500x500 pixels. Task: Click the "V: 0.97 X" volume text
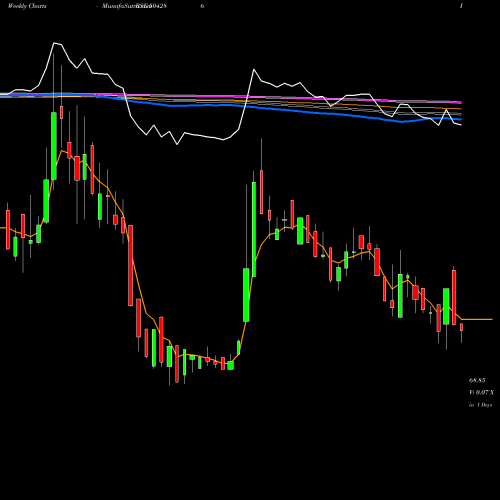coord(481,393)
